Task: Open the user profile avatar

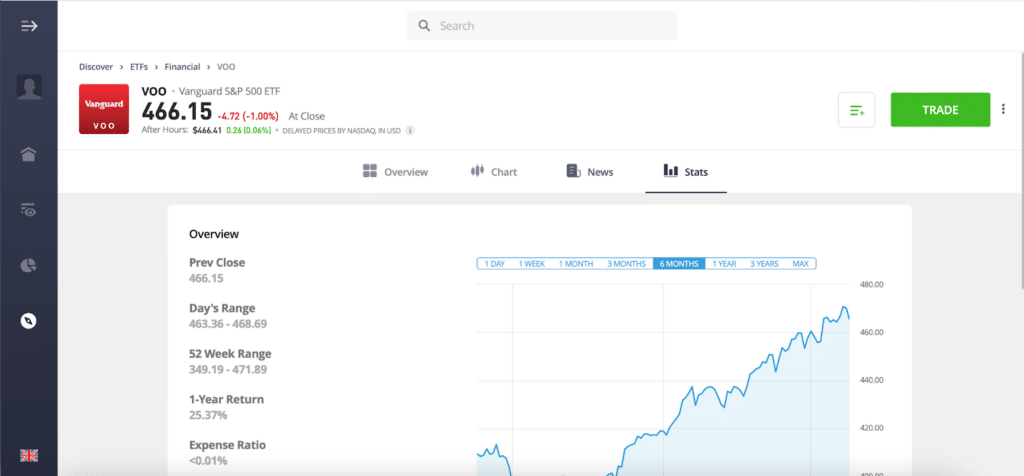Action: pos(29,87)
